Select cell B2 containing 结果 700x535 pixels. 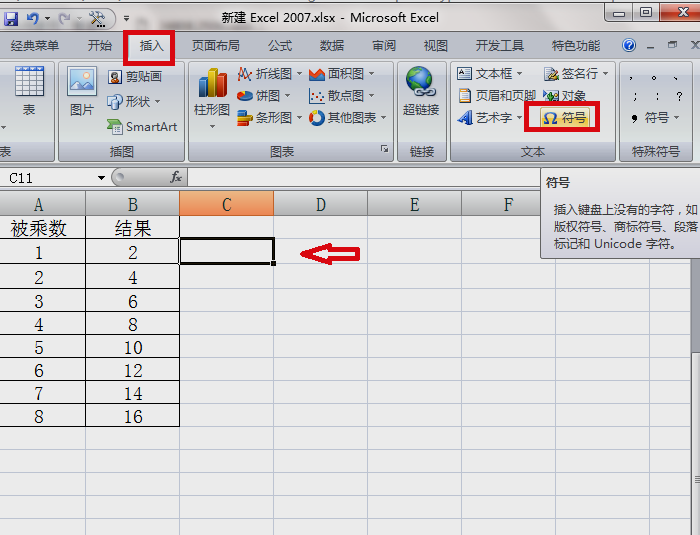tap(133, 228)
